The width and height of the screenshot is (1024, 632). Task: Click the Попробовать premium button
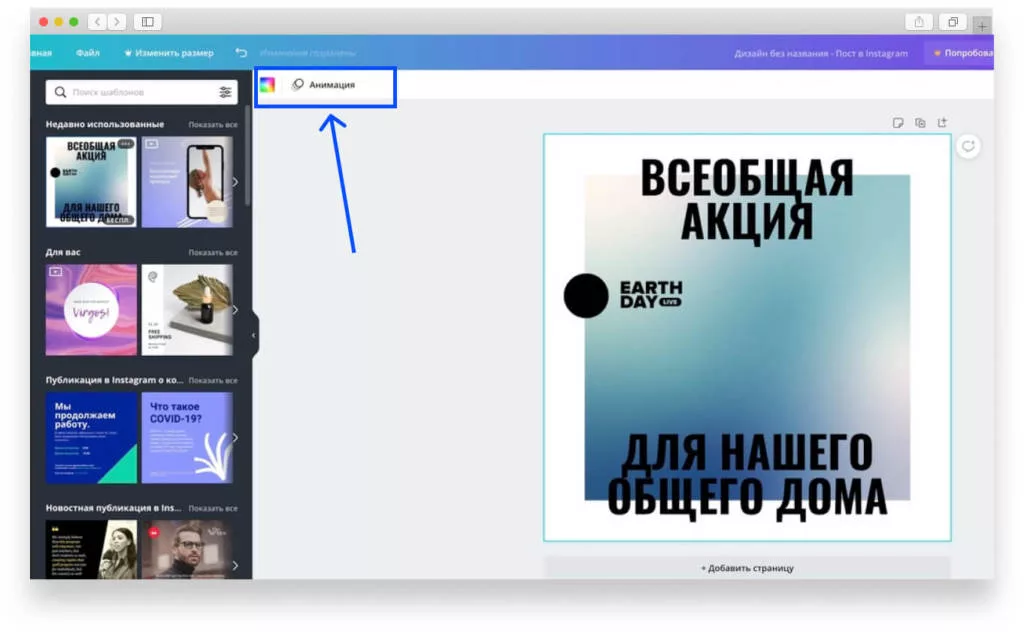(x=960, y=53)
